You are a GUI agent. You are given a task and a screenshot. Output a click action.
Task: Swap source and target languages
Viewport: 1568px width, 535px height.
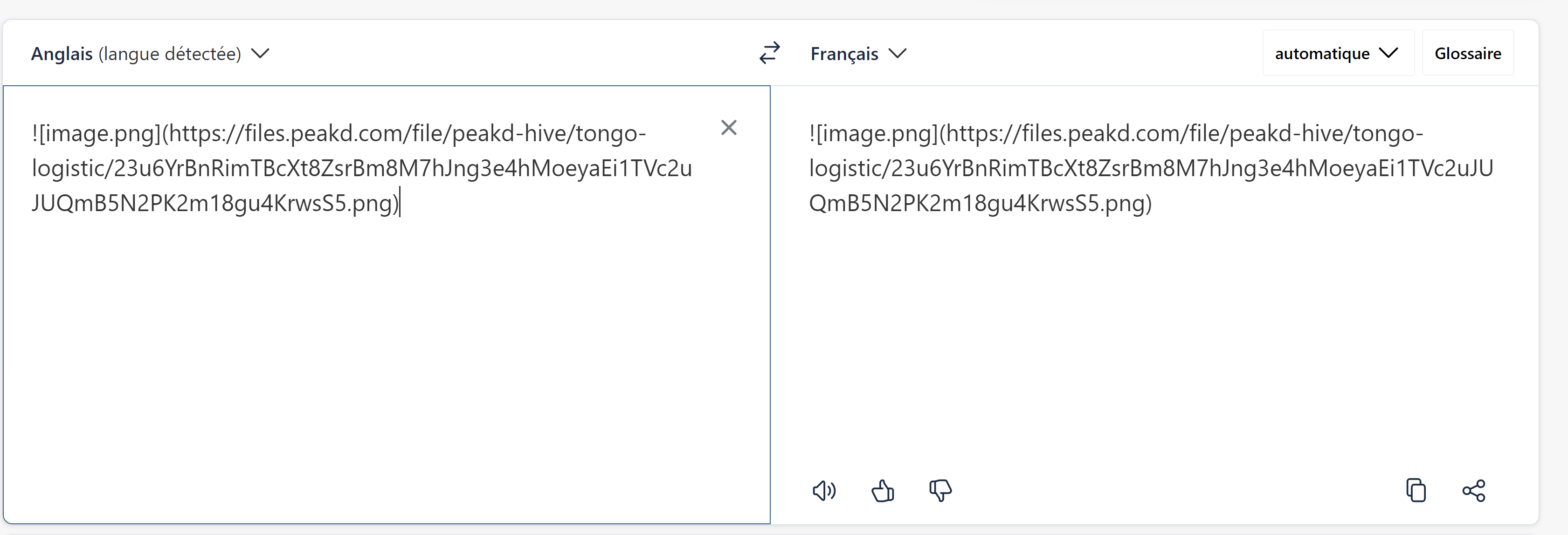point(769,53)
